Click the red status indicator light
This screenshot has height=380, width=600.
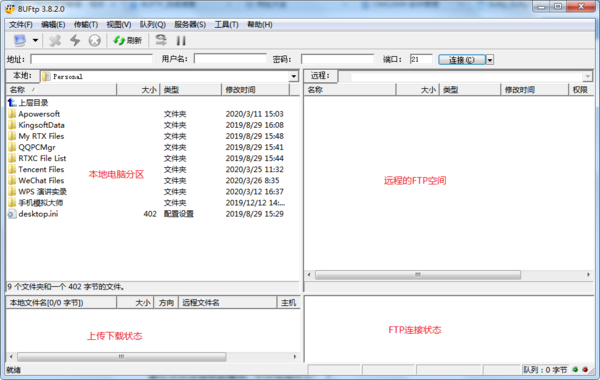pyautogui.click(x=585, y=369)
